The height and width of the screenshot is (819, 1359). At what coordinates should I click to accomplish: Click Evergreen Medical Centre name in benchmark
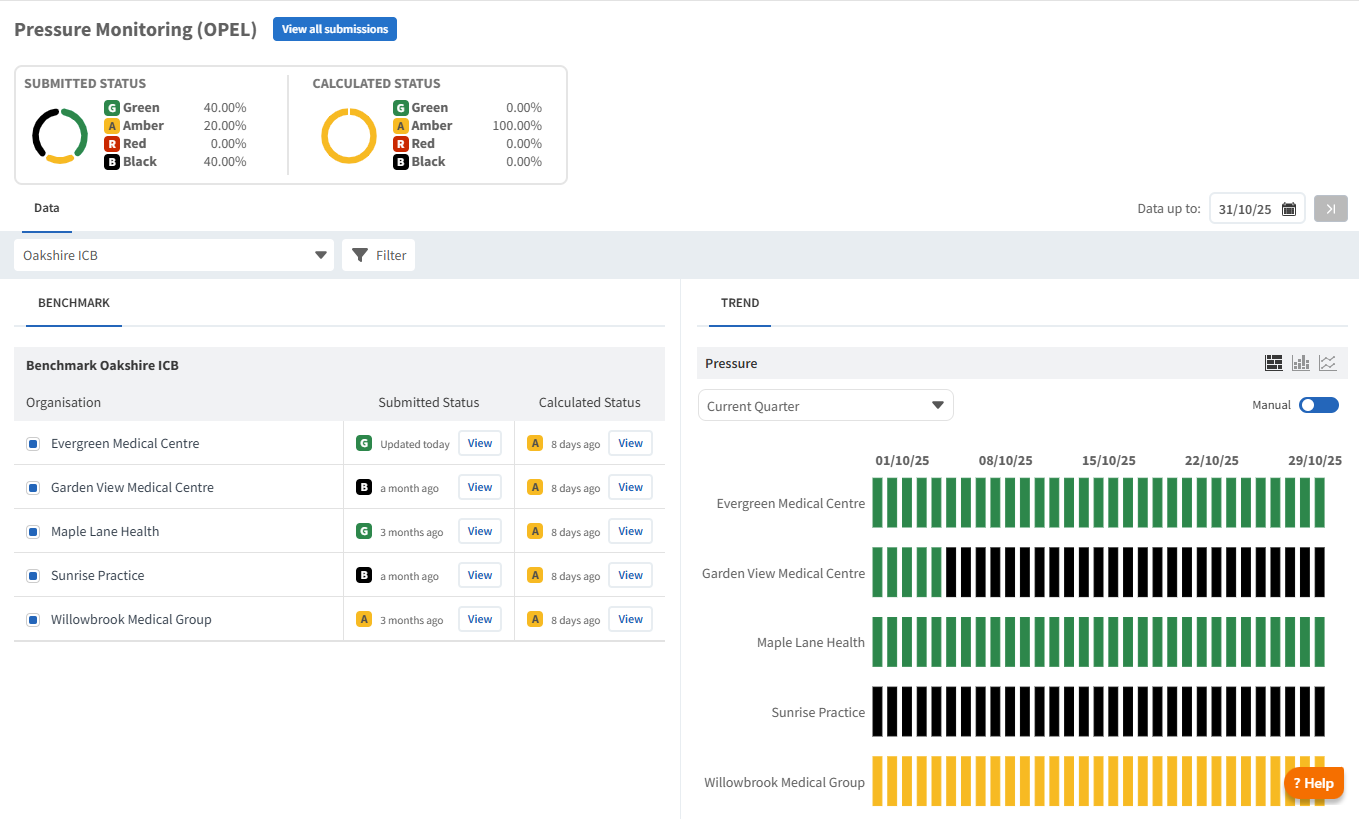pos(125,443)
